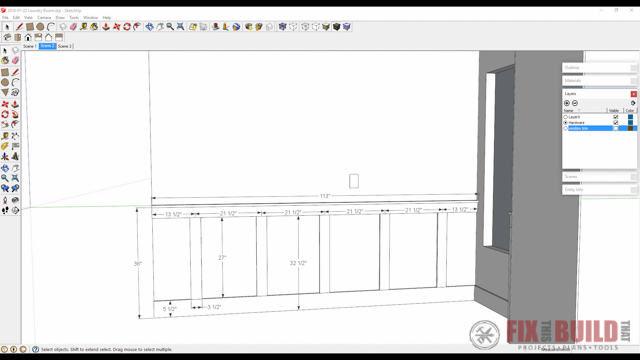
Task: Select the Paint Bucket tool in top toolbar
Action: pyautogui.click(x=94, y=27)
